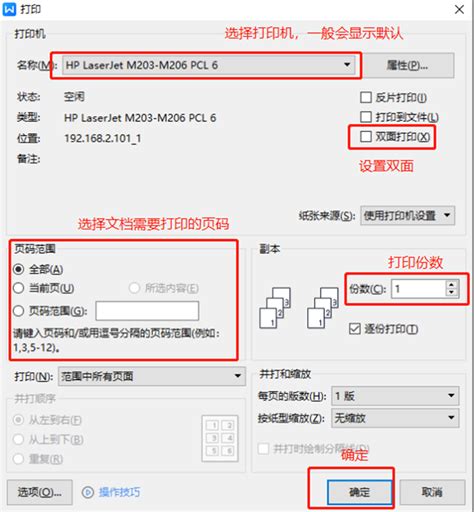The image size is (474, 512).
Task: Close the 打印 dialog window
Action: [459, 9]
